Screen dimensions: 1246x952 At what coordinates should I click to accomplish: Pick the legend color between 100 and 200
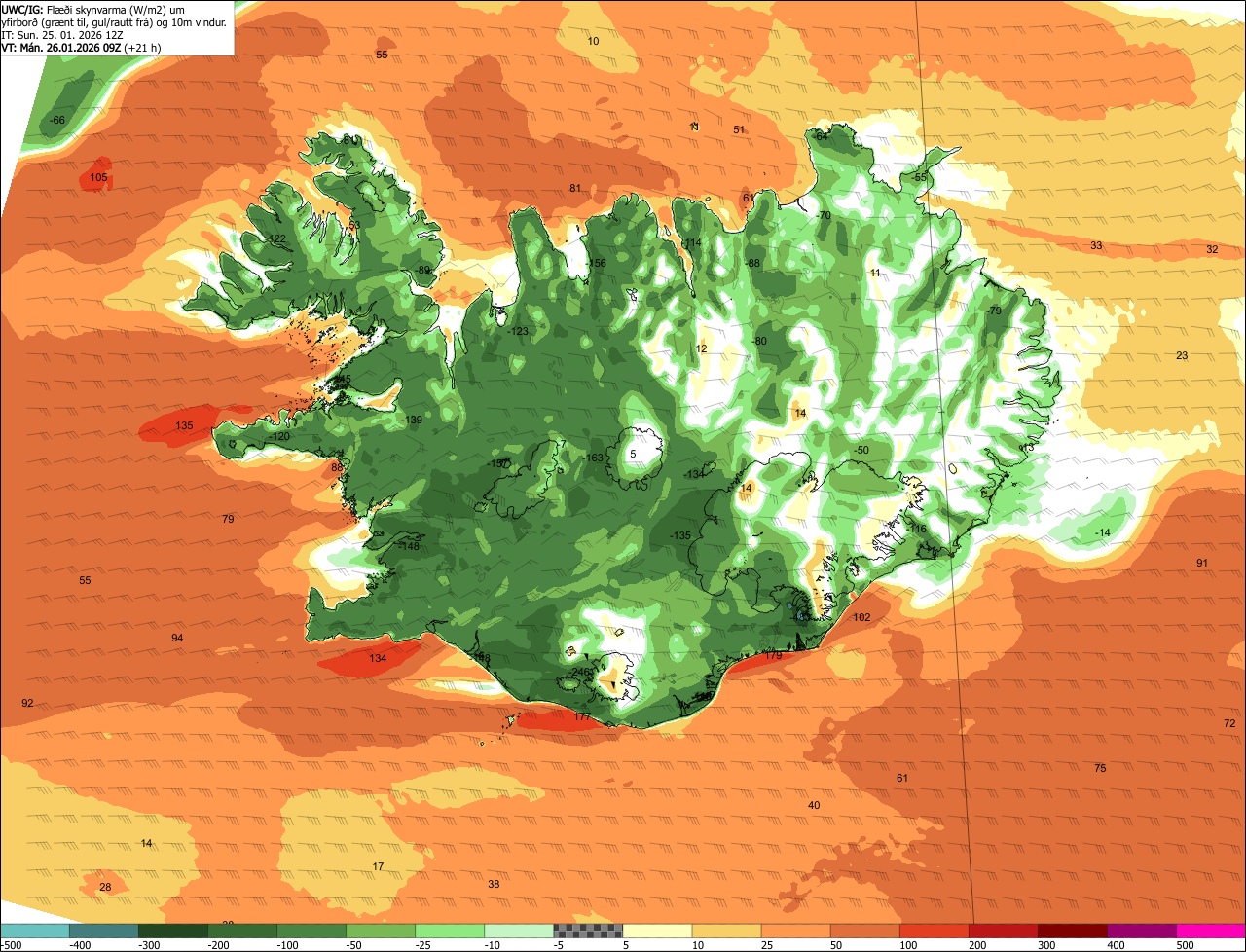tap(934, 931)
